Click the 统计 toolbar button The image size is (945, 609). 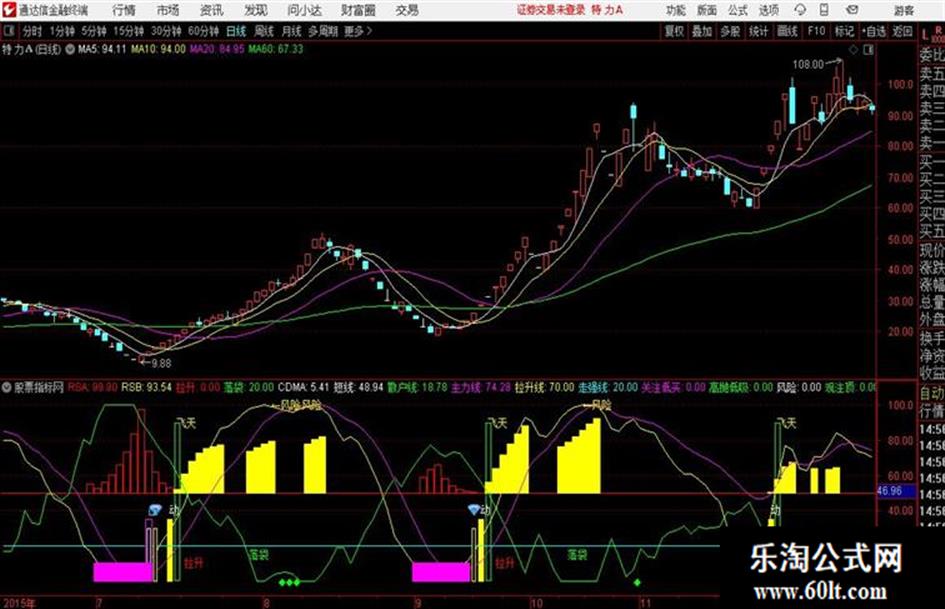tap(758, 31)
